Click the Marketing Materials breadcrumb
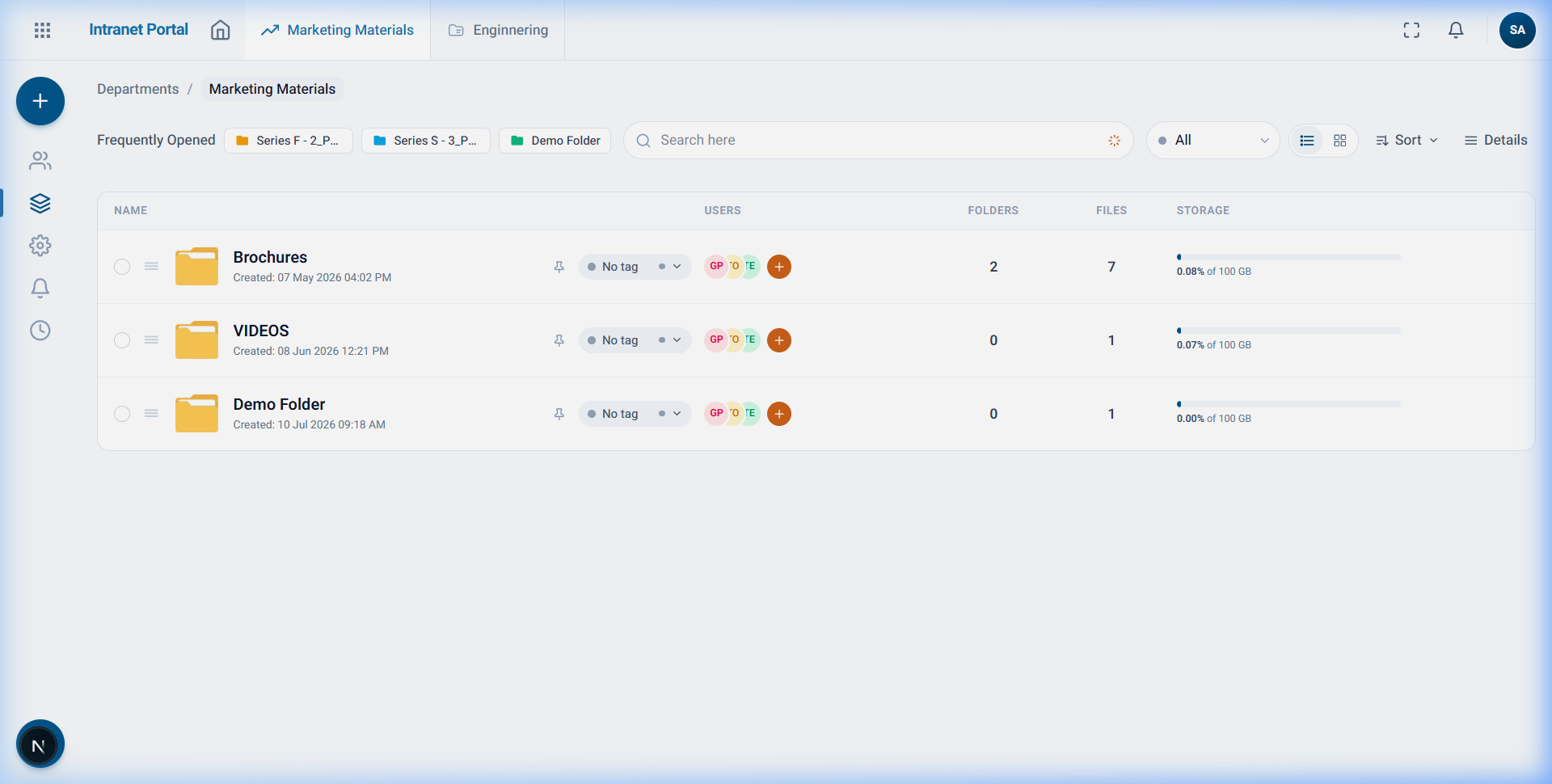This screenshot has width=1552, height=784. click(x=272, y=89)
